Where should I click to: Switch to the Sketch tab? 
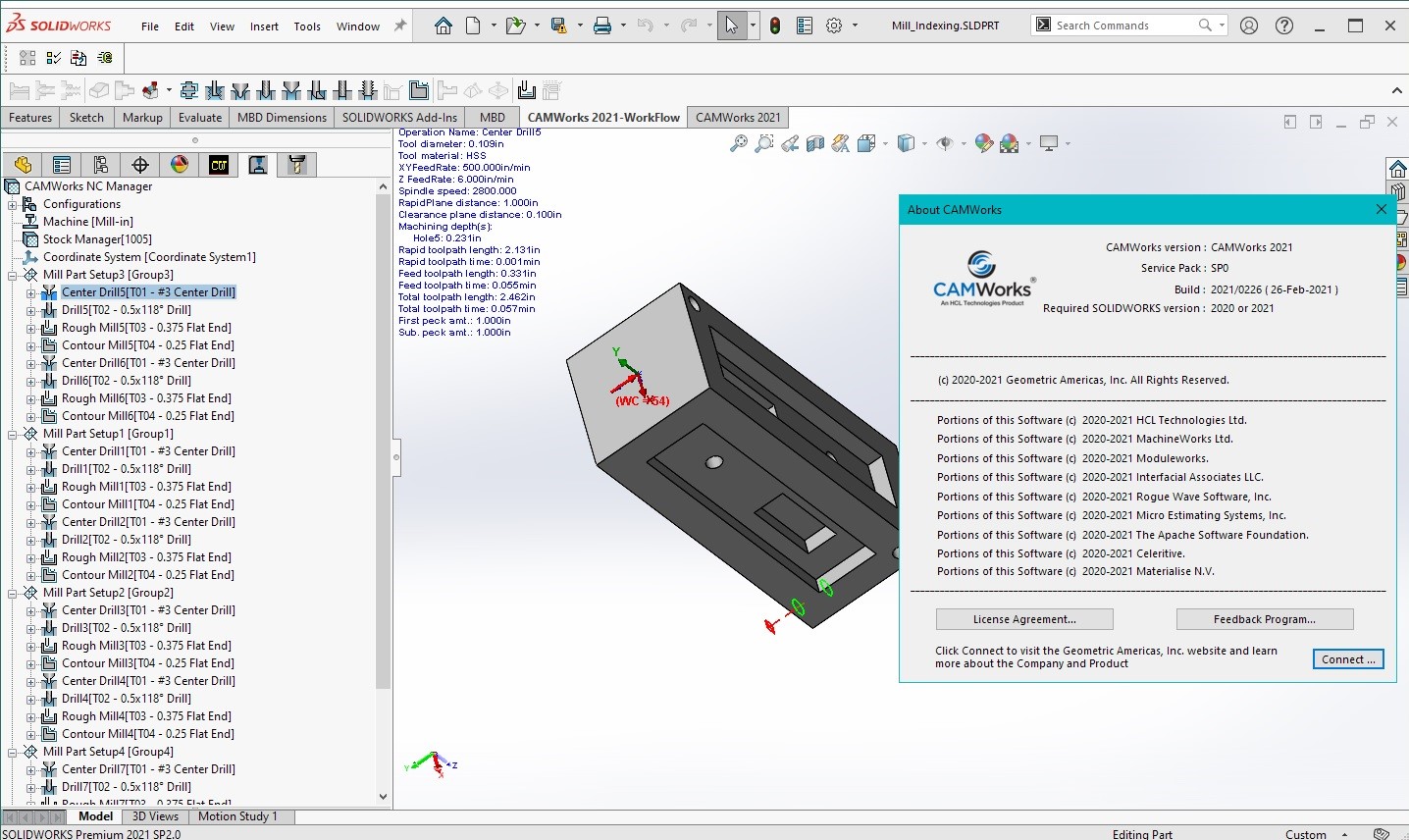[x=86, y=117]
